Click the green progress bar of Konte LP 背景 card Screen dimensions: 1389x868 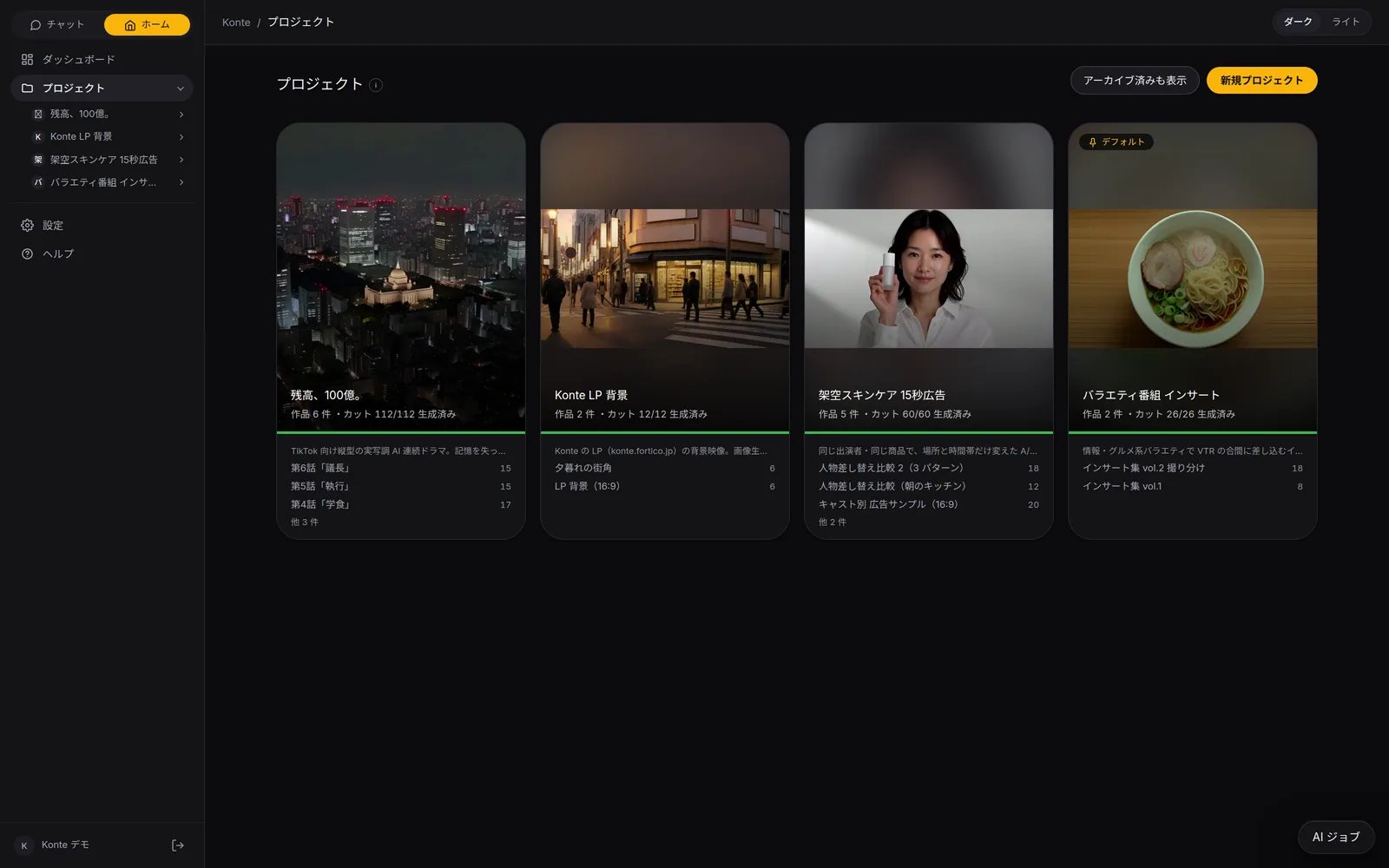(665, 432)
